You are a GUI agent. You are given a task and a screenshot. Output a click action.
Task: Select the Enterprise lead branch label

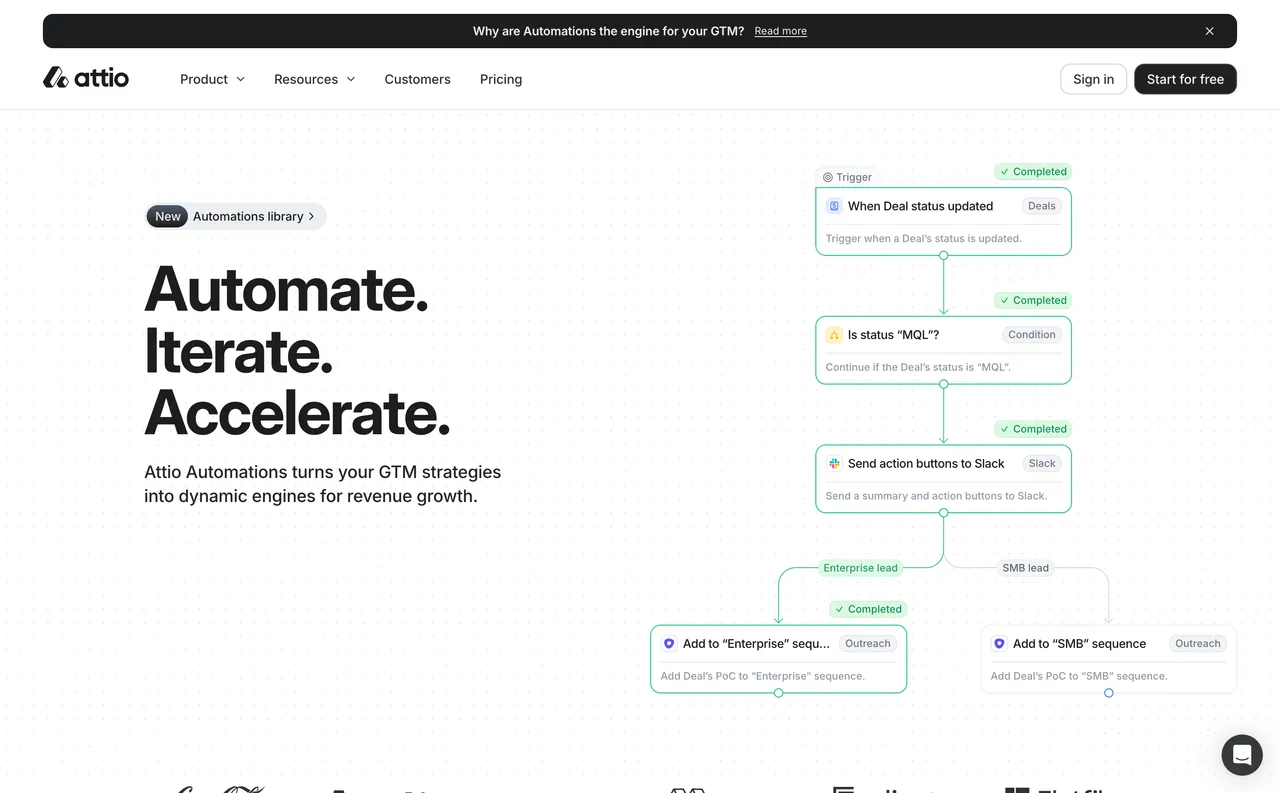[x=860, y=568]
